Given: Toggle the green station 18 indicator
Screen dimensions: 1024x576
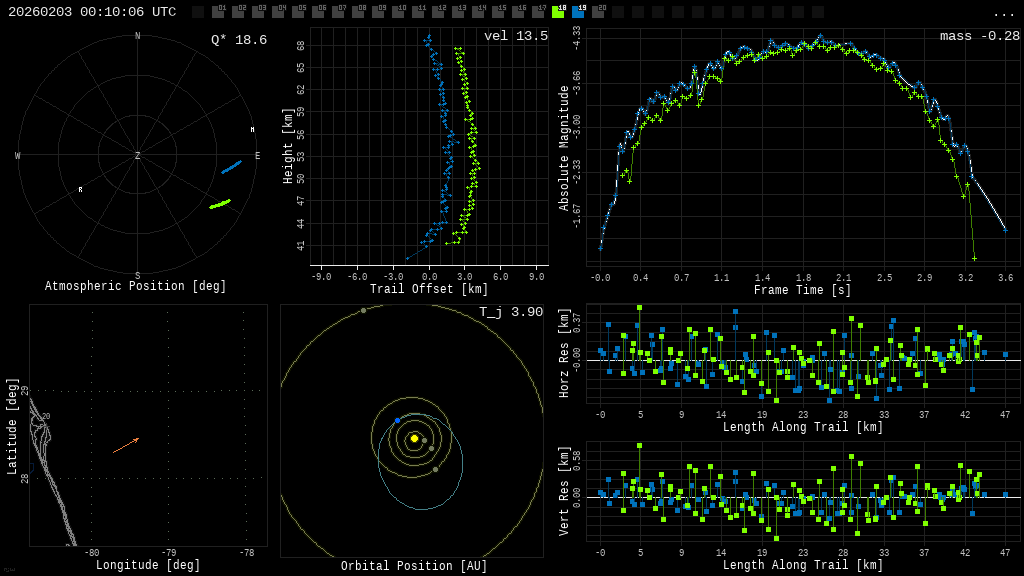Looking at the screenshot, I should [x=558, y=12].
